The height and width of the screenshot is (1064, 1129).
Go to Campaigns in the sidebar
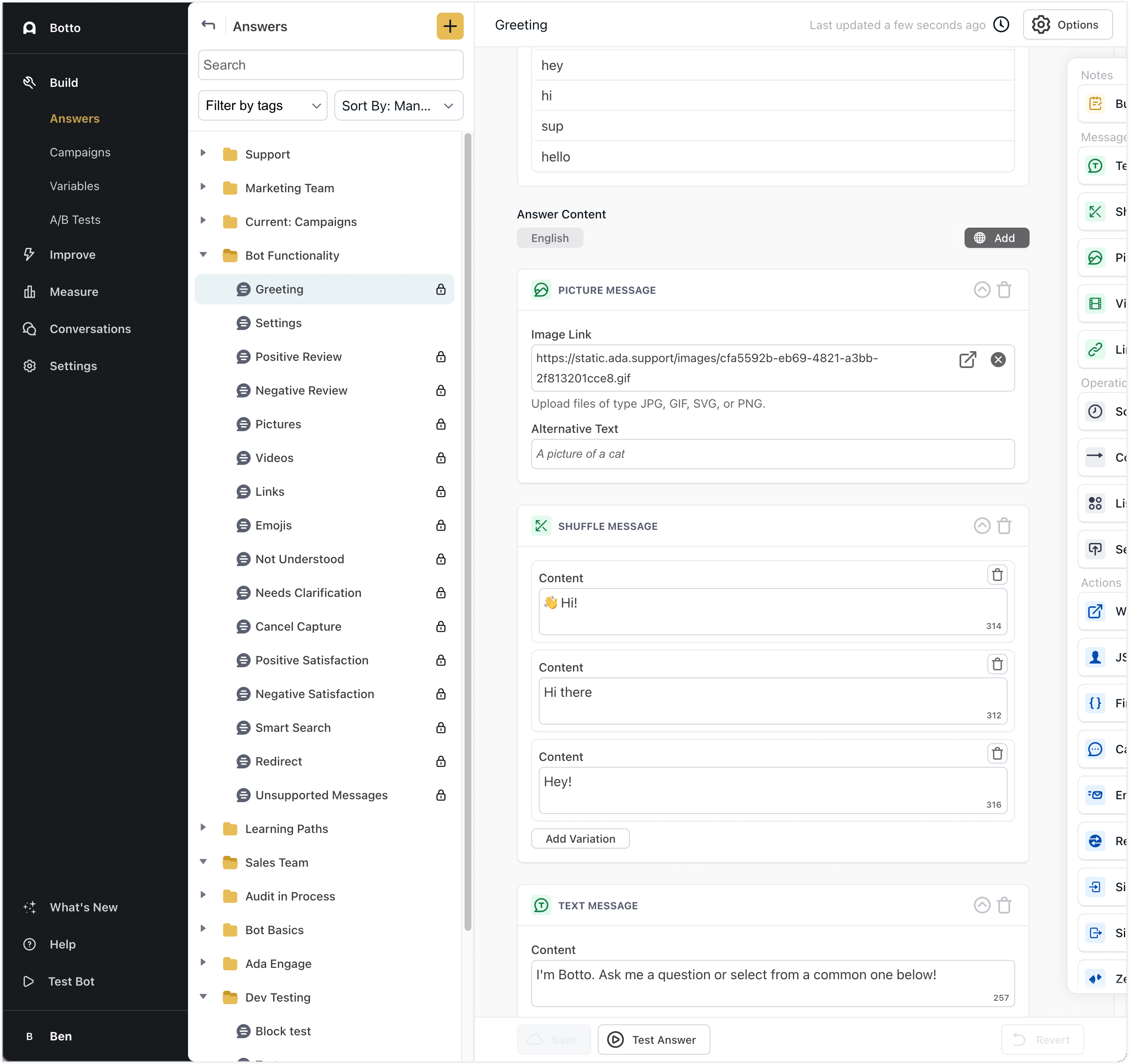(x=80, y=152)
